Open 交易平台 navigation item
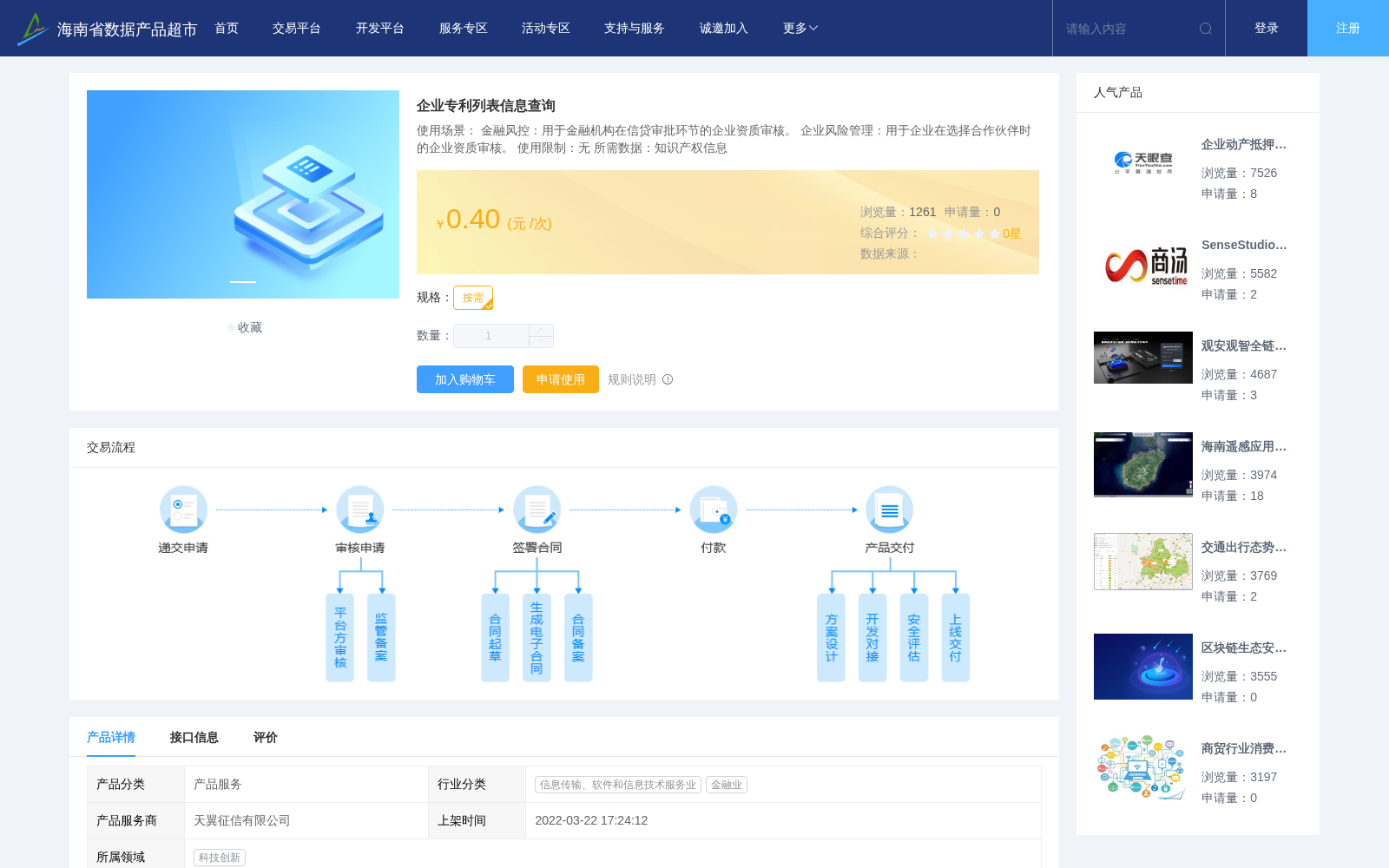1389x868 pixels. click(x=297, y=29)
